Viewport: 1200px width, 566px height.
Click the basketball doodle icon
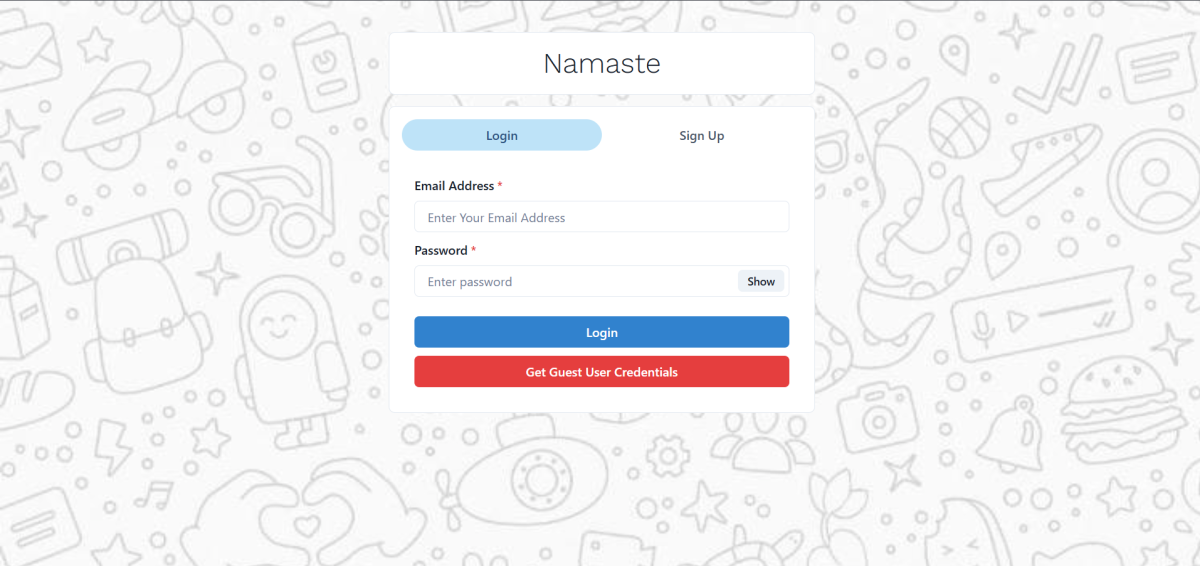coord(959,127)
